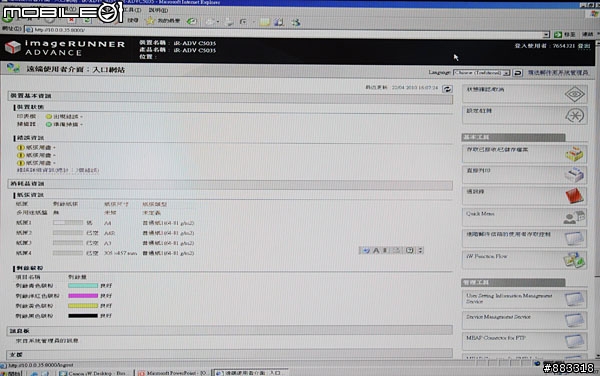This screenshot has width=600, height=376.
Task: Click the first yellow paper-out warning icon
Action: pos(21,147)
